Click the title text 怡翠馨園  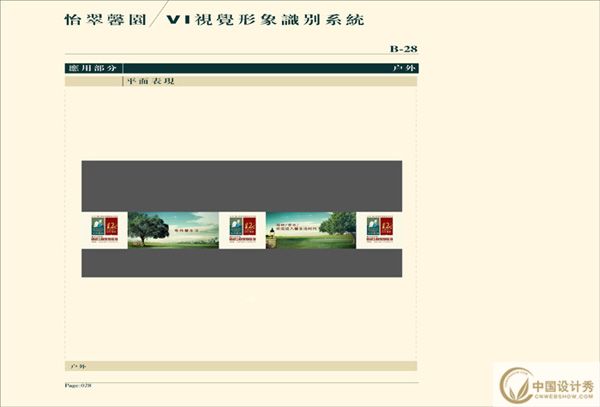coord(105,20)
